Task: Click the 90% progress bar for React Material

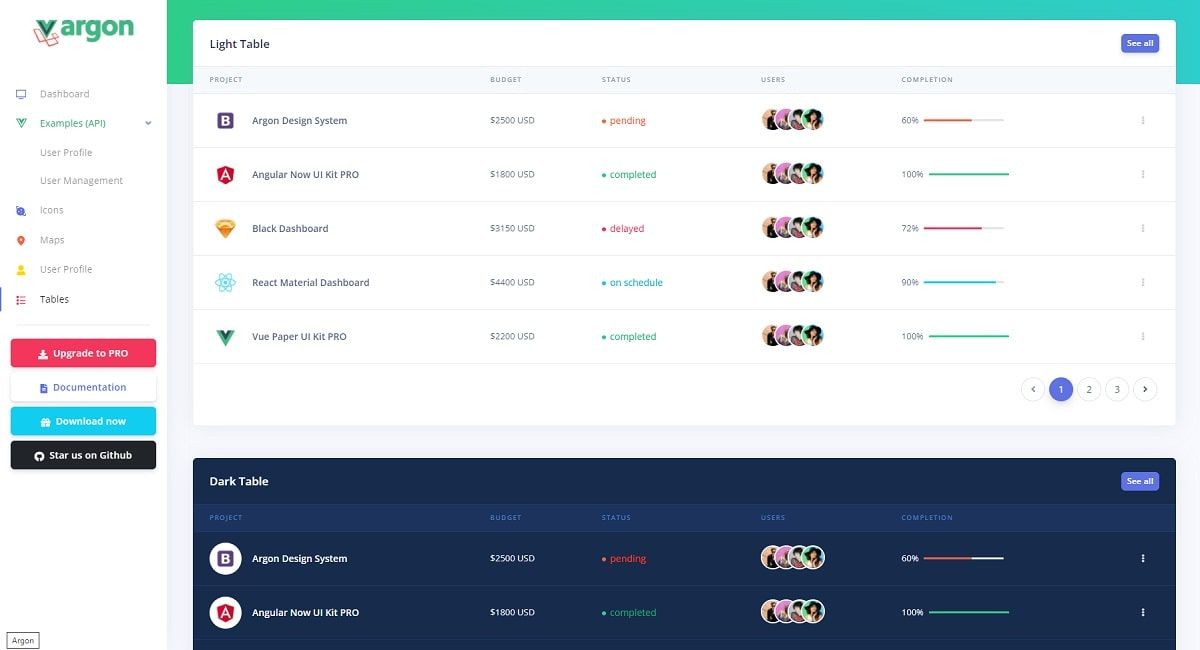Action: coord(964,283)
